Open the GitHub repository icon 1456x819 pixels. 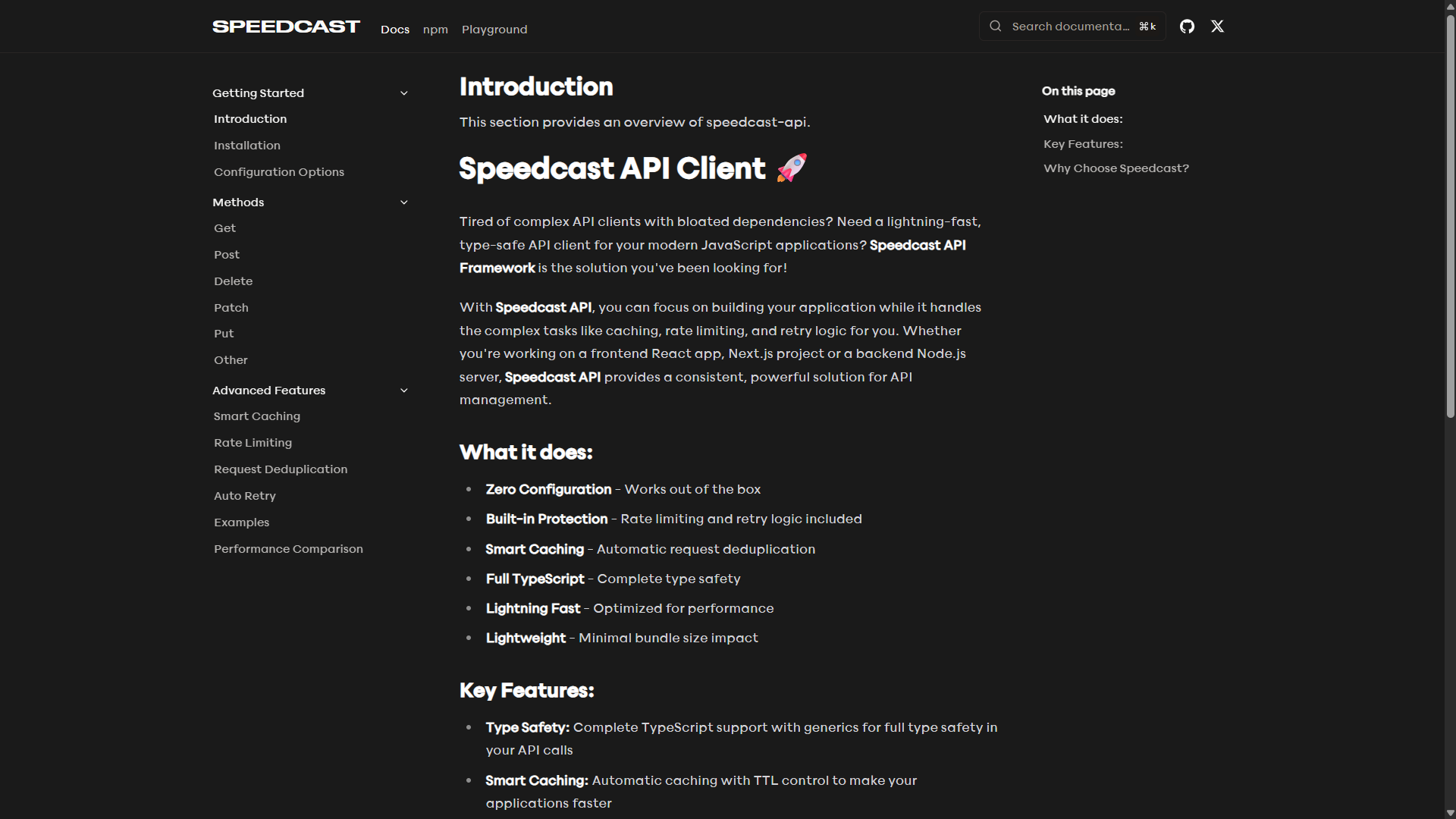[x=1187, y=27]
